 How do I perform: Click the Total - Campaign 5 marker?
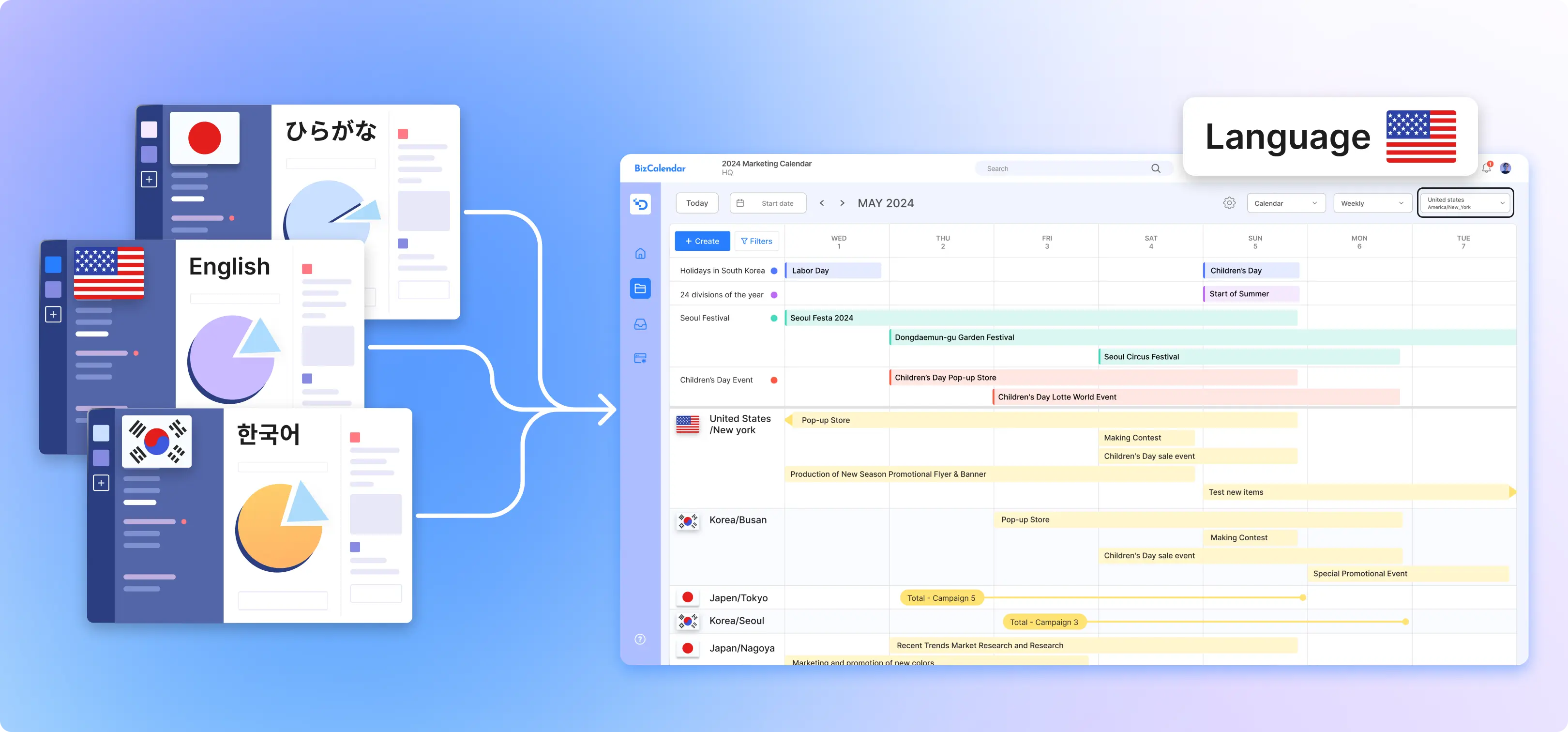(941, 598)
